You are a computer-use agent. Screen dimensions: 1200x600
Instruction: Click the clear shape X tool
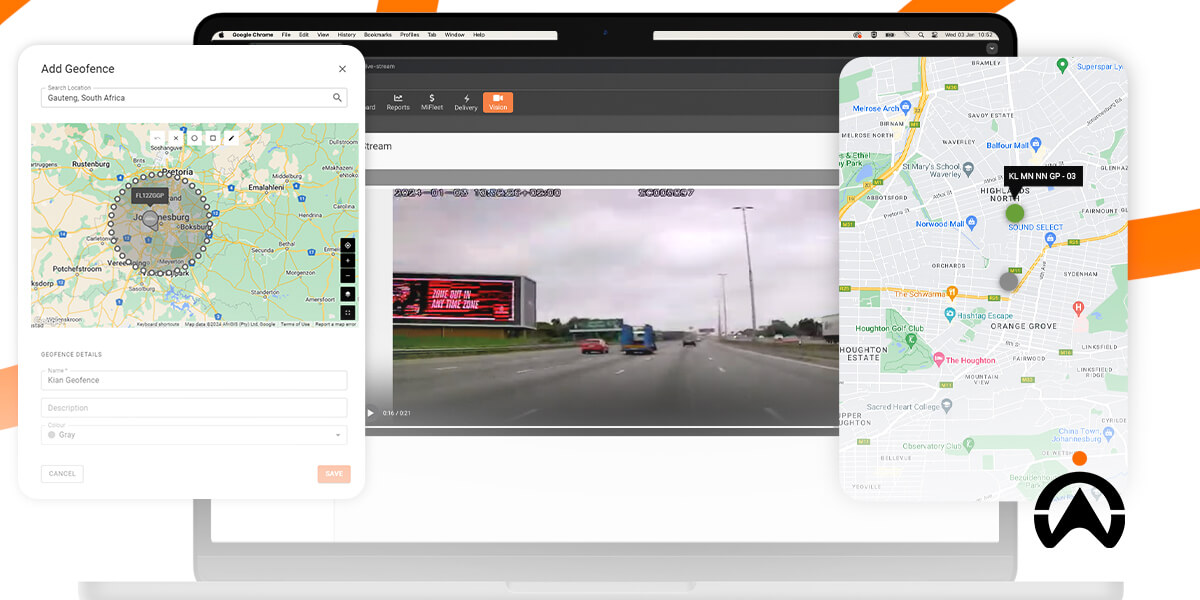(x=176, y=138)
